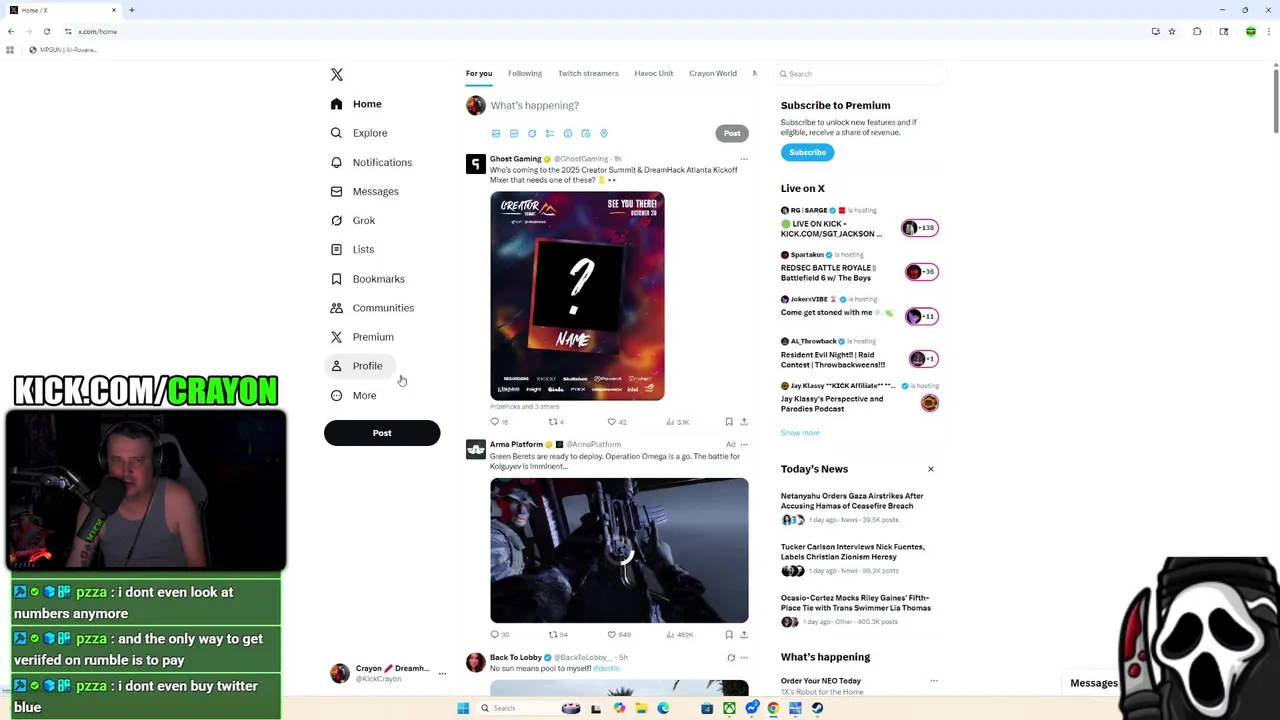Screen dimensions: 1280x720
Task: Open Spartakus REDSEC Battle Royale stream
Action: [x=860, y=267]
